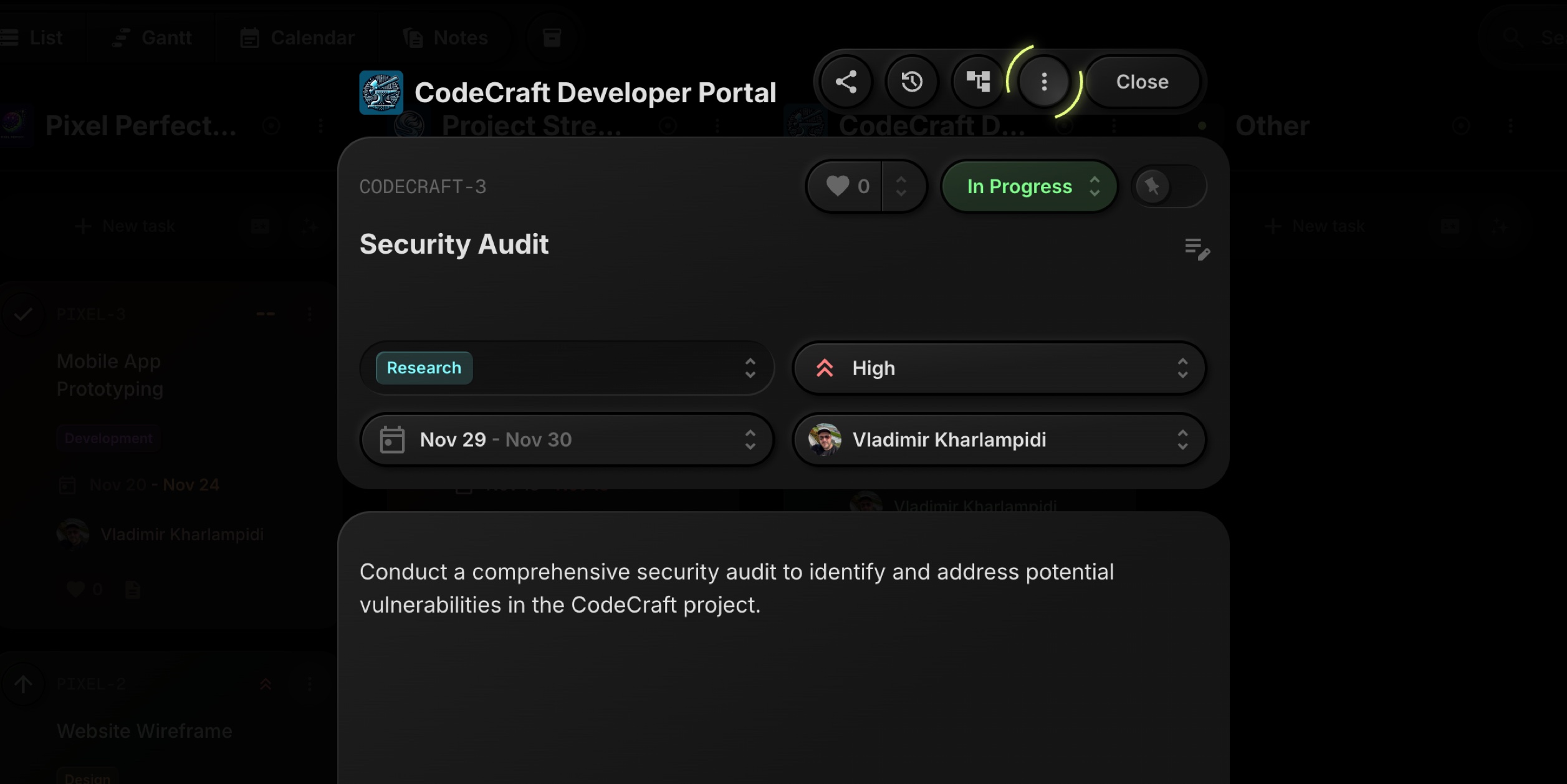Click the edit description pencil icon

(x=1197, y=249)
